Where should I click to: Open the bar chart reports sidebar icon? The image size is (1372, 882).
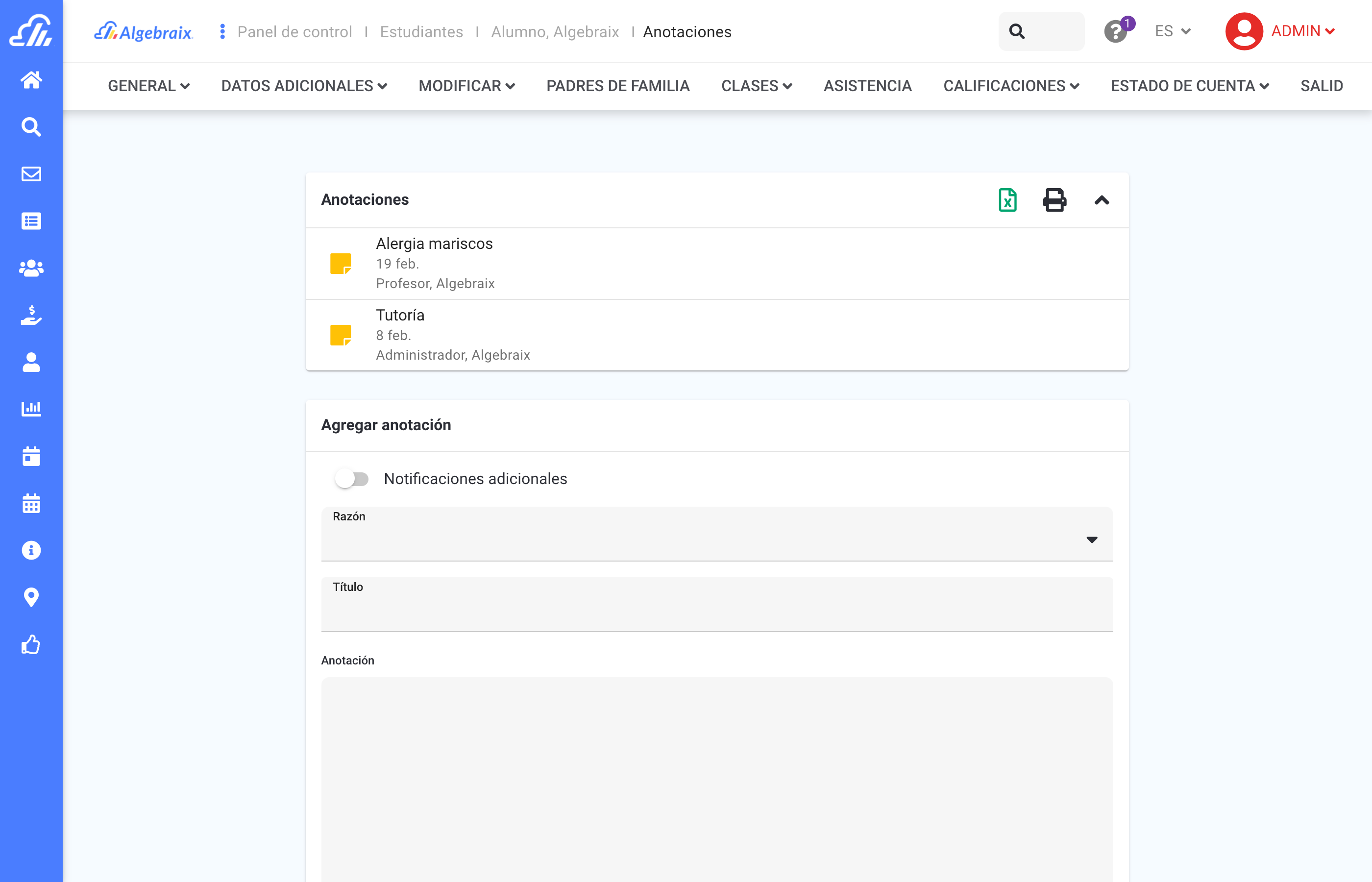[x=31, y=408]
